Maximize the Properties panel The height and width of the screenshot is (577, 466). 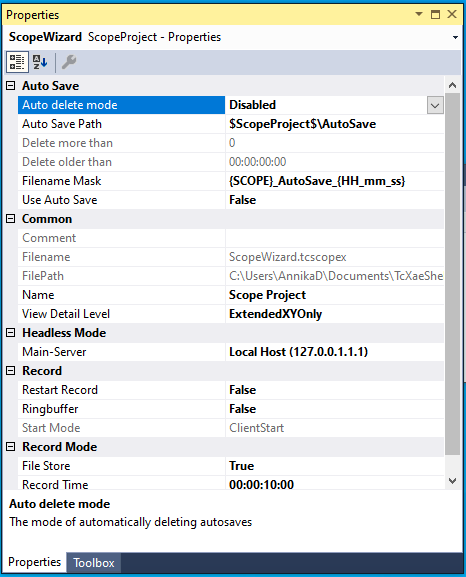click(x=435, y=14)
